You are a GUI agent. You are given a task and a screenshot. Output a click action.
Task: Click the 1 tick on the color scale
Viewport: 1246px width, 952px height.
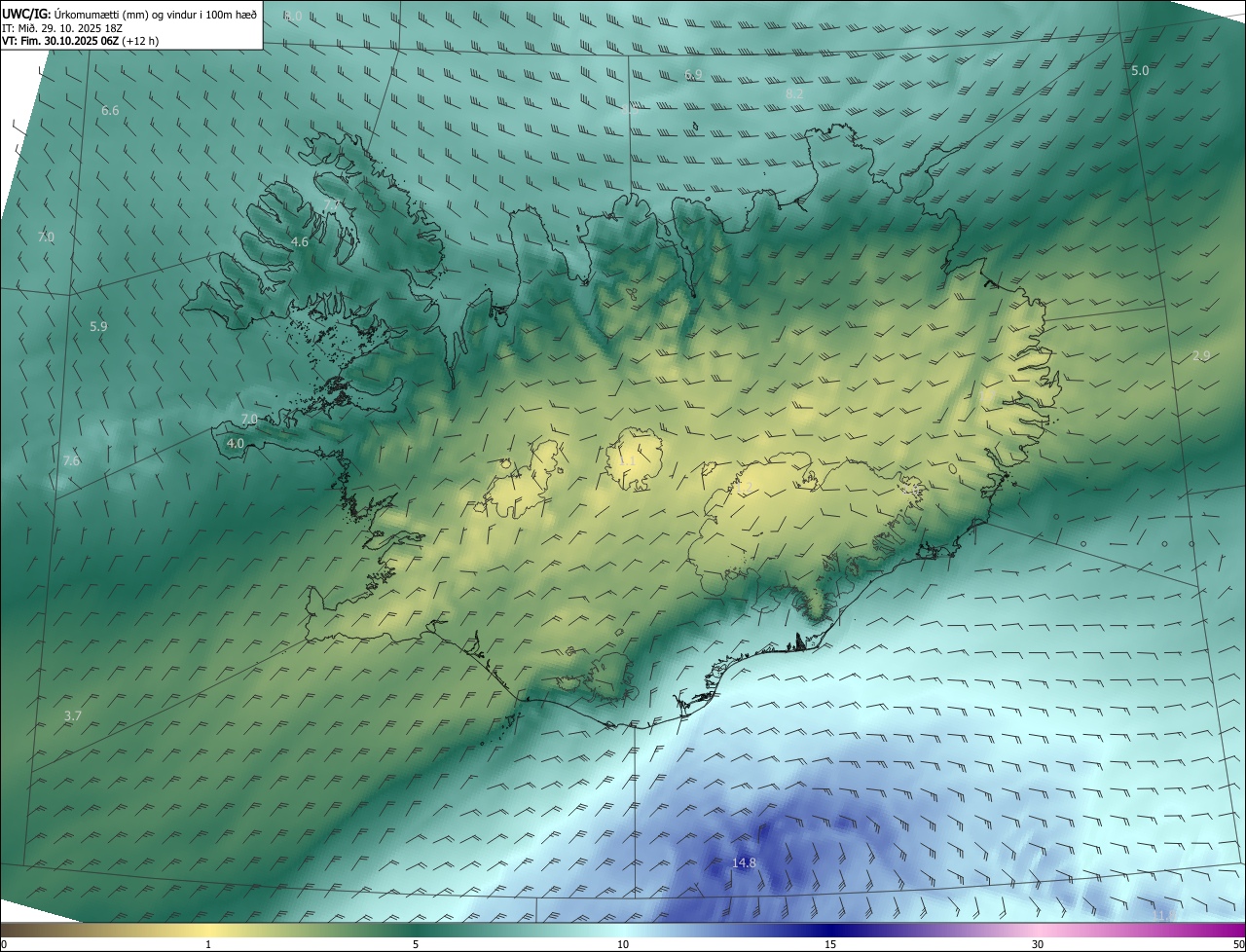pyautogui.click(x=208, y=945)
